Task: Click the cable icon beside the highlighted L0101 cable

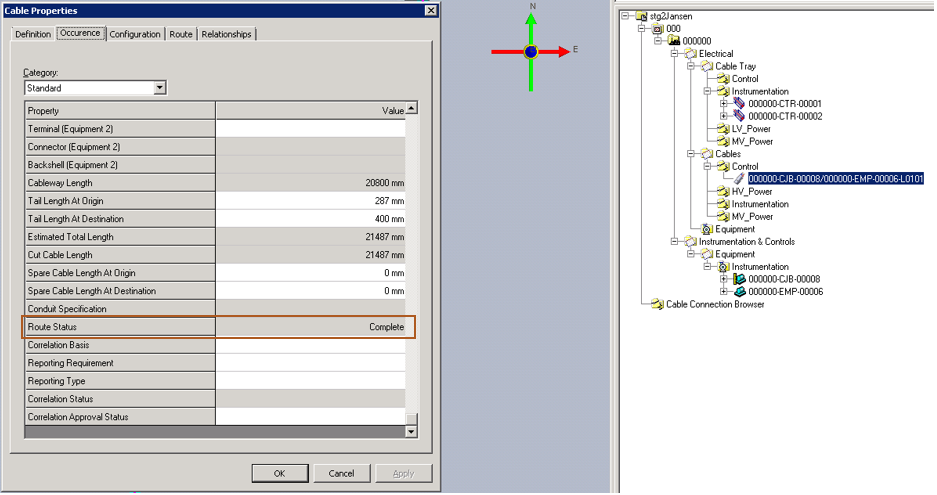Action: tap(739, 179)
